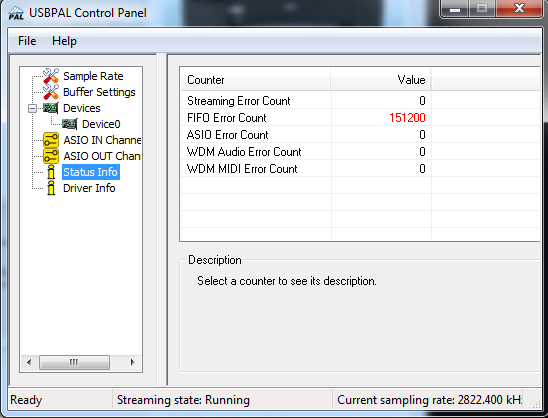
Task: Select Buffer Settings in the tree
Action: coord(99,92)
